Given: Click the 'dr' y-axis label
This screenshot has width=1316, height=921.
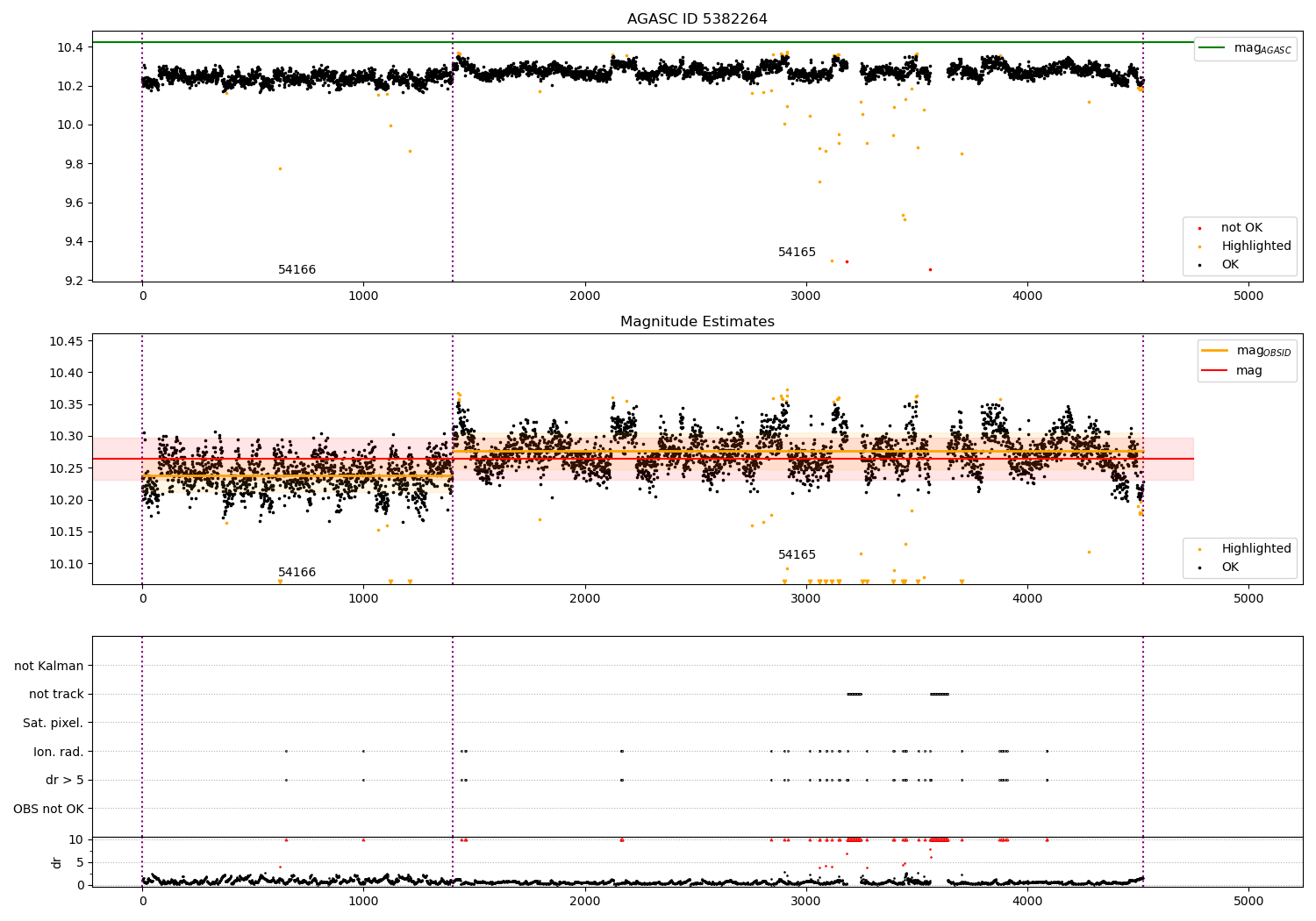Looking at the screenshot, I should (x=57, y=862).
